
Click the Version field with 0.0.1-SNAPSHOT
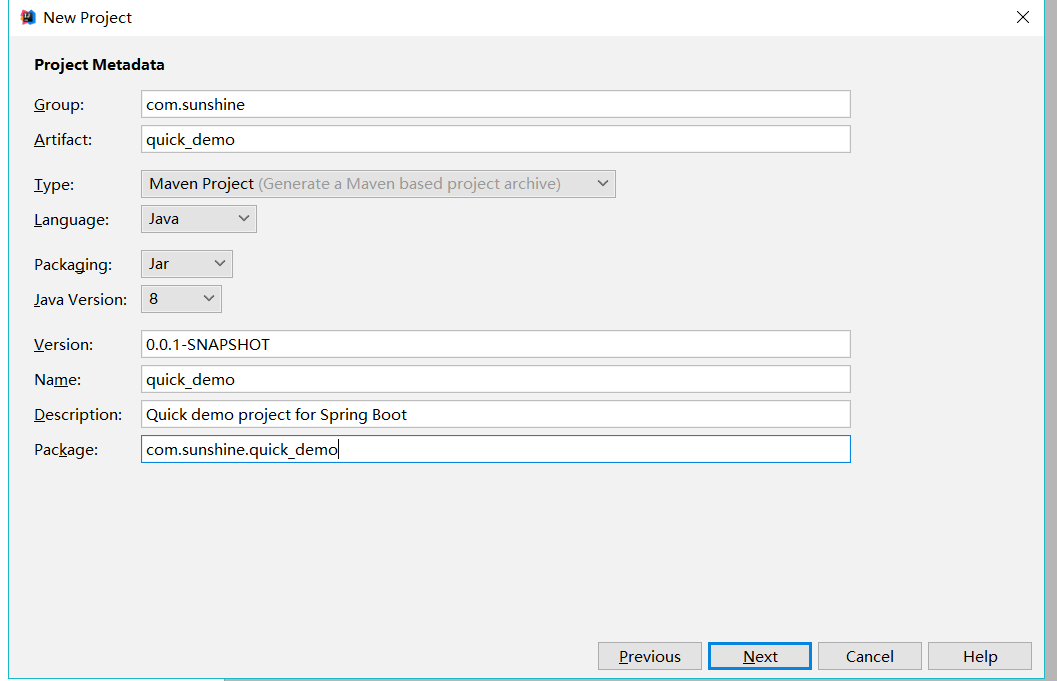[x=495, y=344]
